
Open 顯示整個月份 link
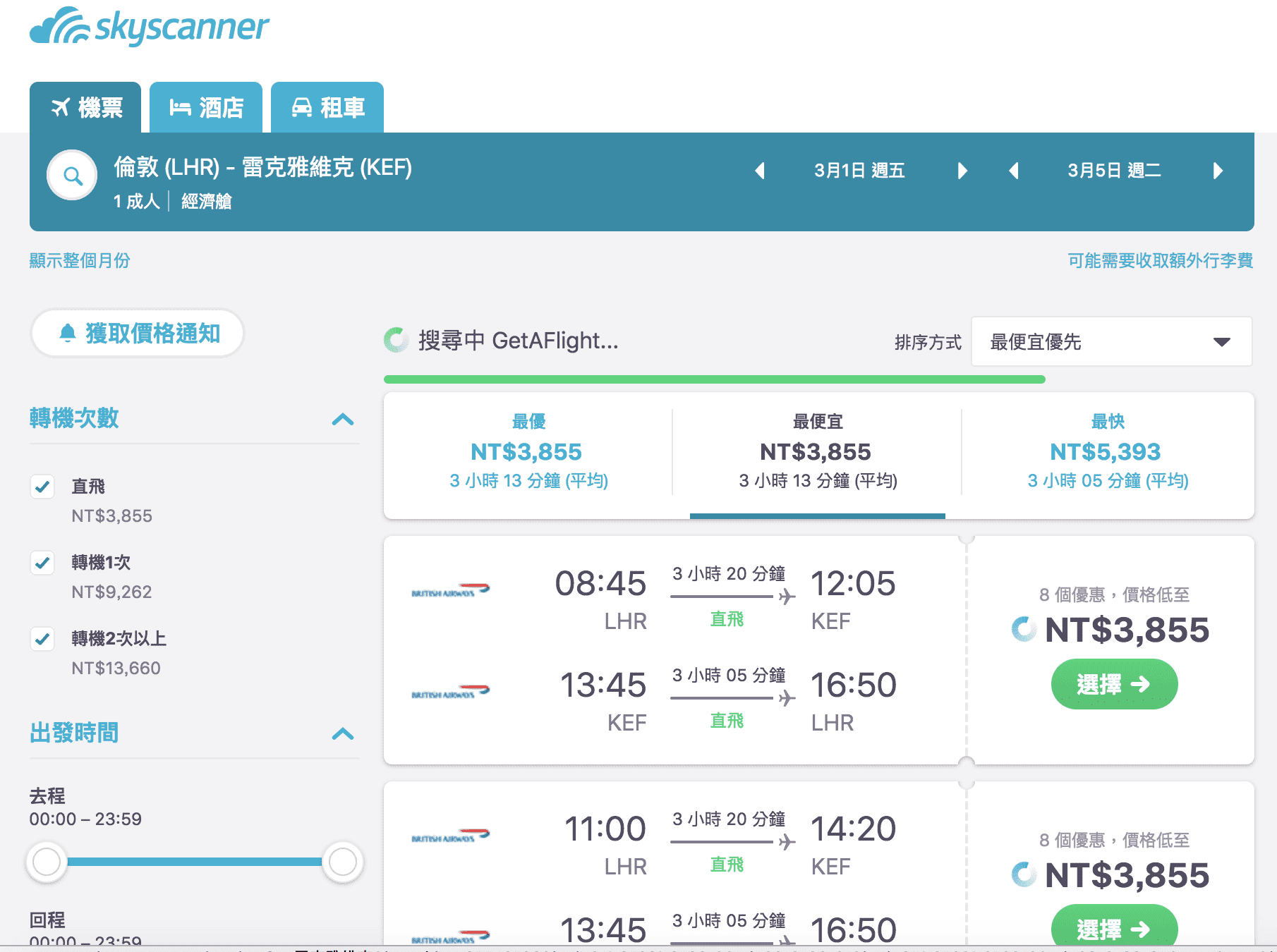(80, 260)
